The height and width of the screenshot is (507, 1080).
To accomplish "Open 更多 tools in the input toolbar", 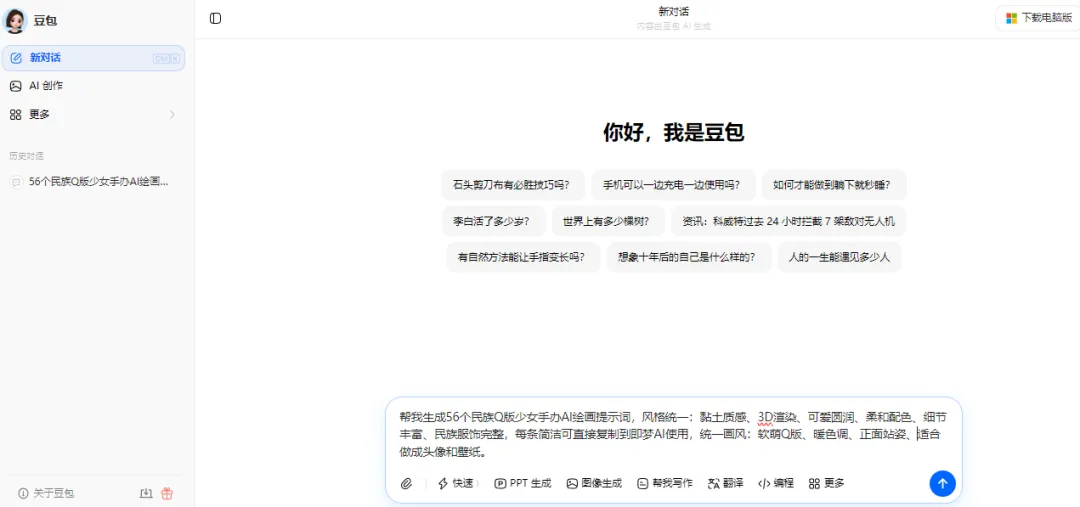I will pyautogui.click(x=827, y=484).
